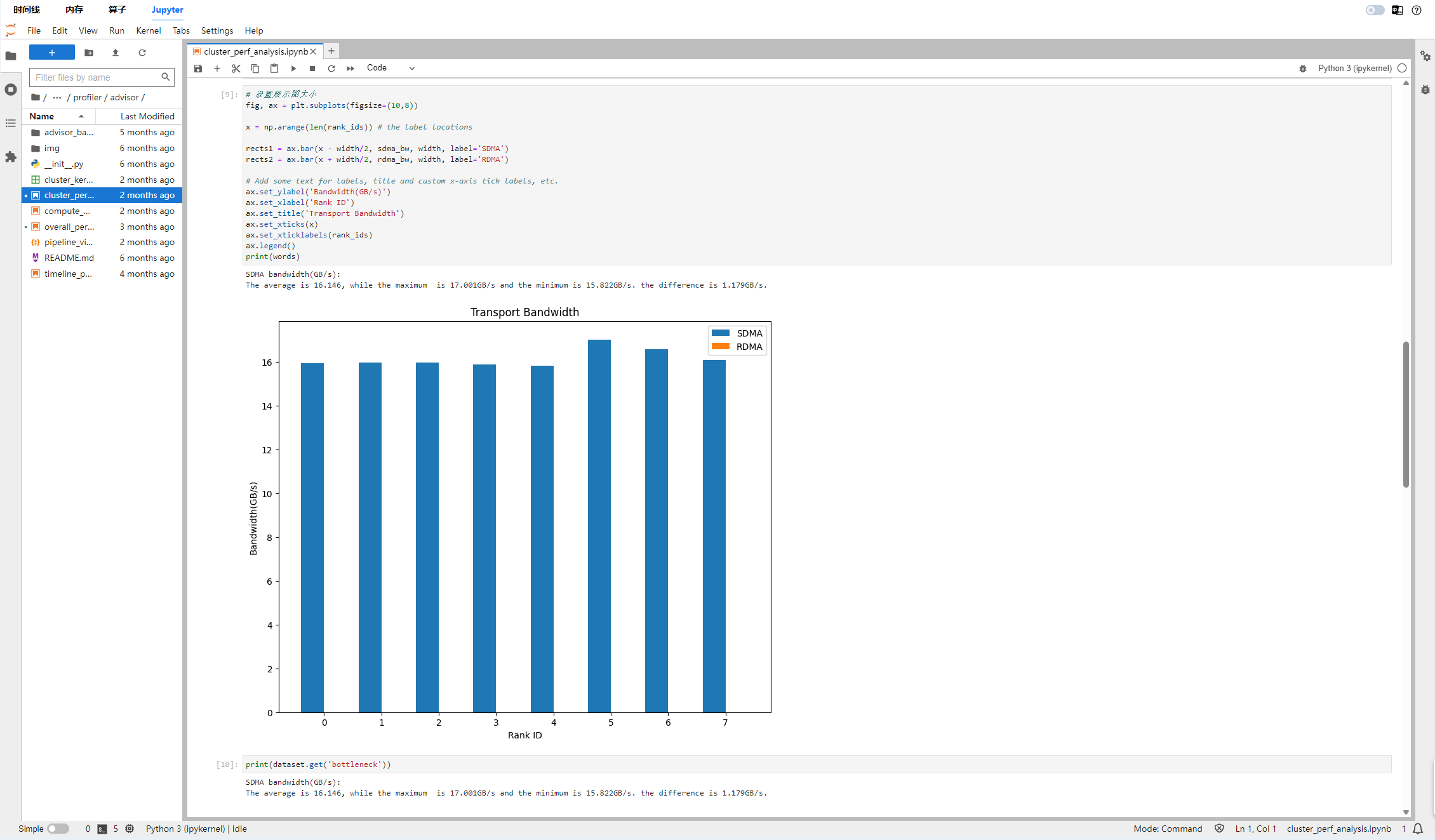
Task: Upload files icon in file browser
Action: pyautogui.click(x=116, y=53)
